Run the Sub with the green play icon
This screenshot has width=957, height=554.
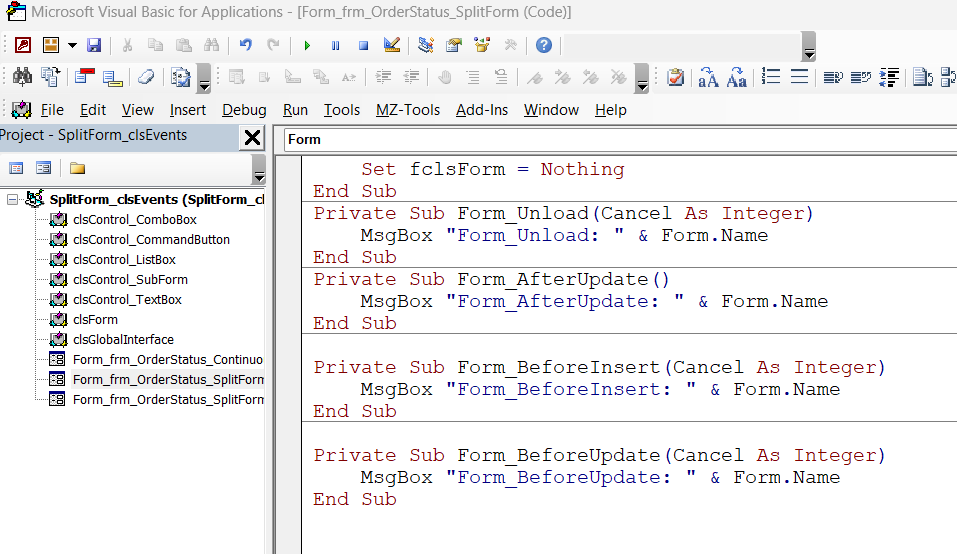click(307, 46)
